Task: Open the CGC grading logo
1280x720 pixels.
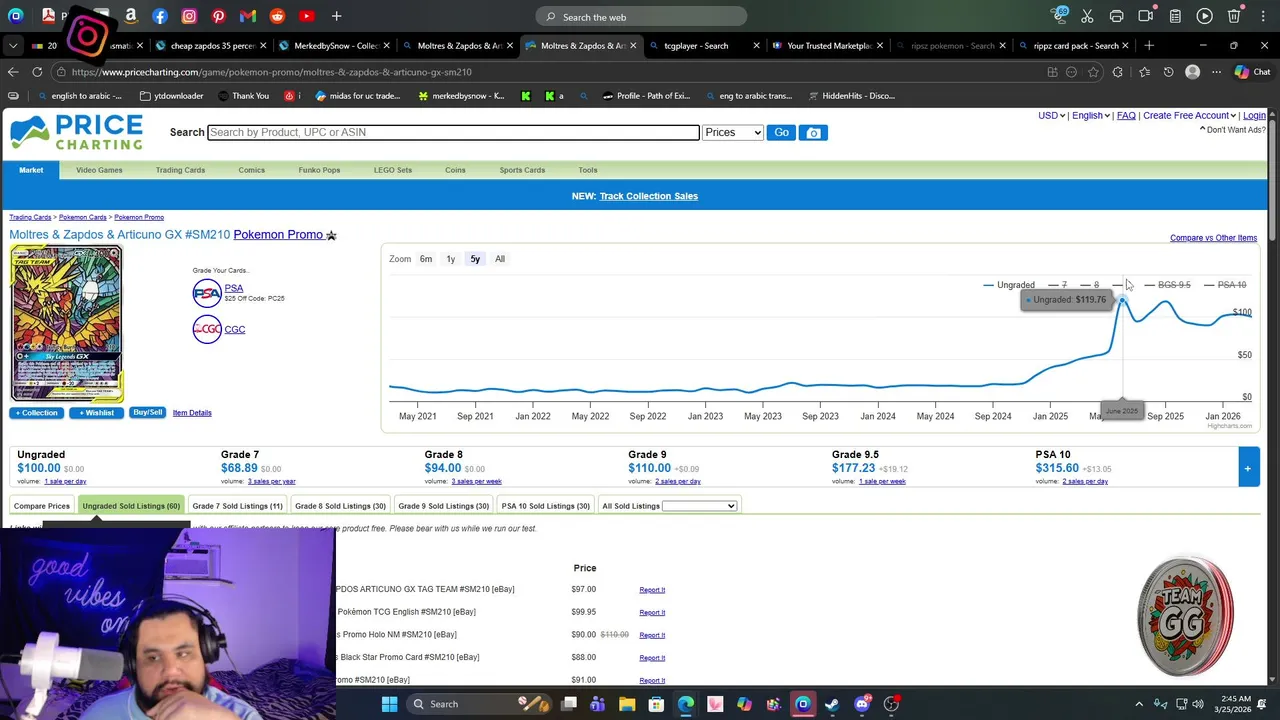Action: click(x=207, y=329)
